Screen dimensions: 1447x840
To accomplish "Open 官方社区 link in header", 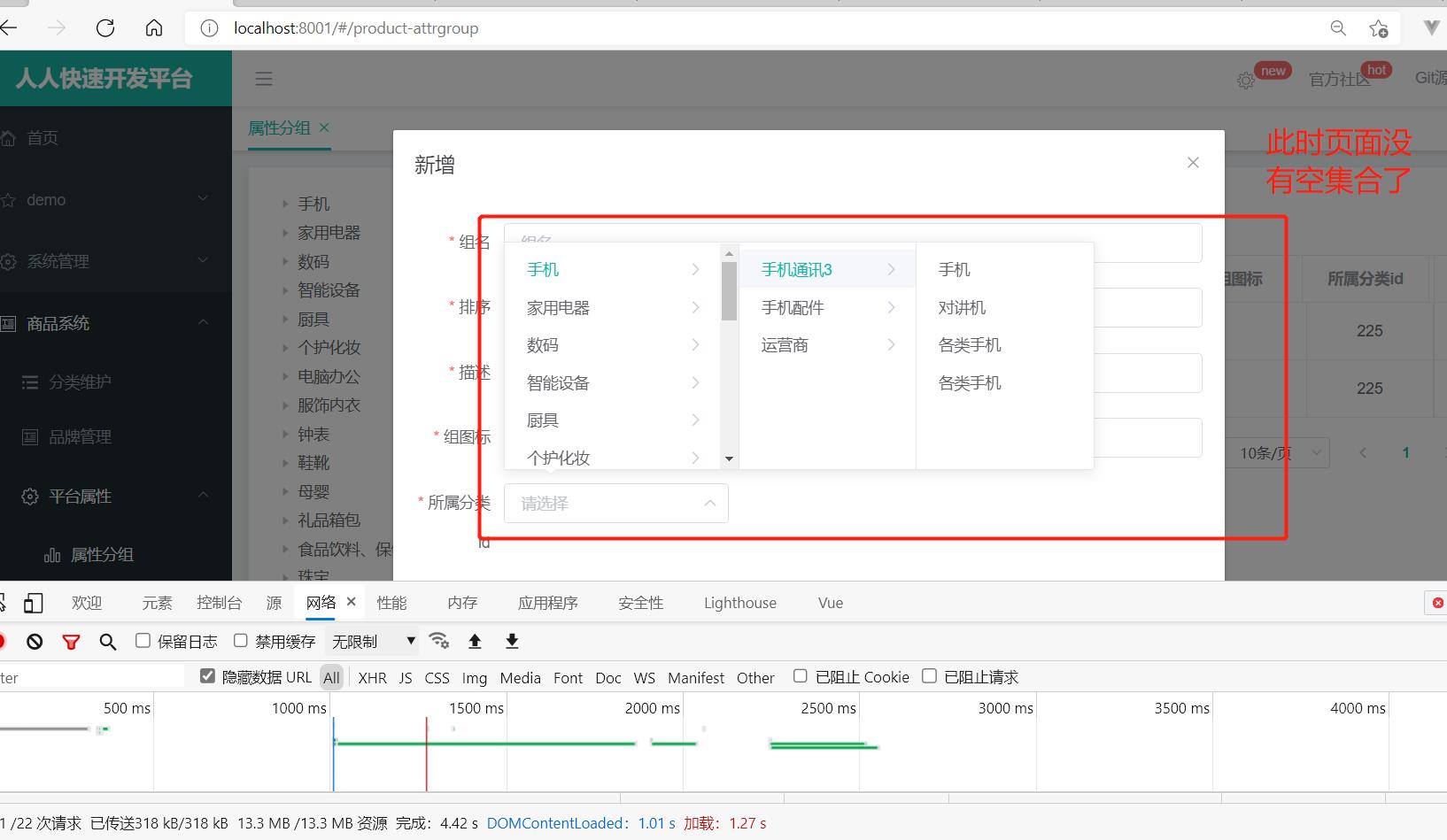I will pyautogui.click(x=1339, y=80).
